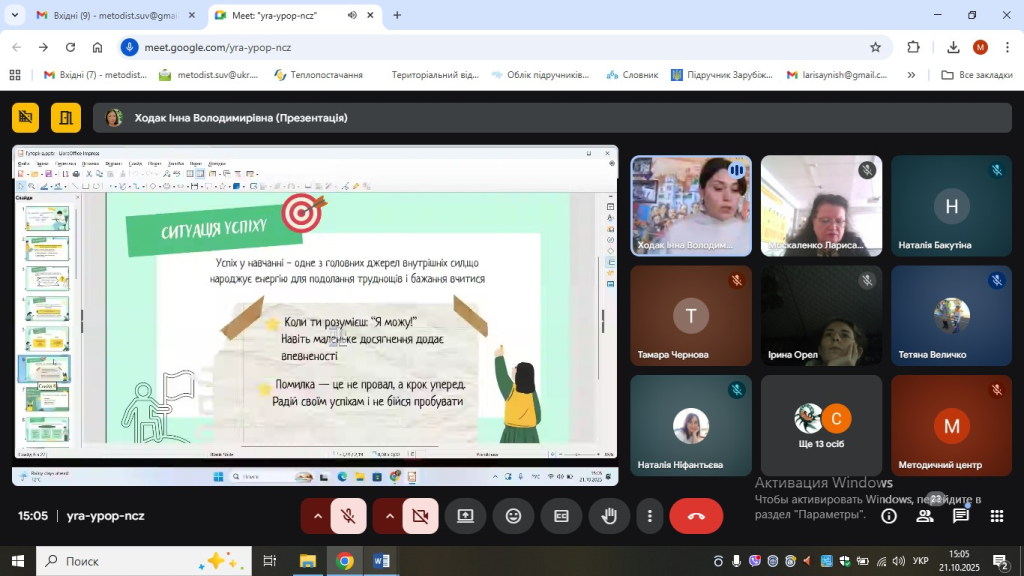Click the Windows taskbar Поиск search box
1024x576 pixels.
click(x=142, y=561)
